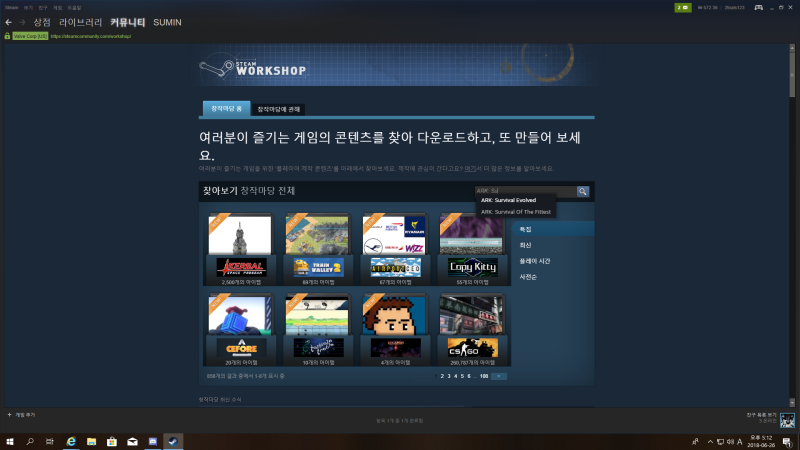
Task: Open the Windows Start menu
Action: point(10,441)
